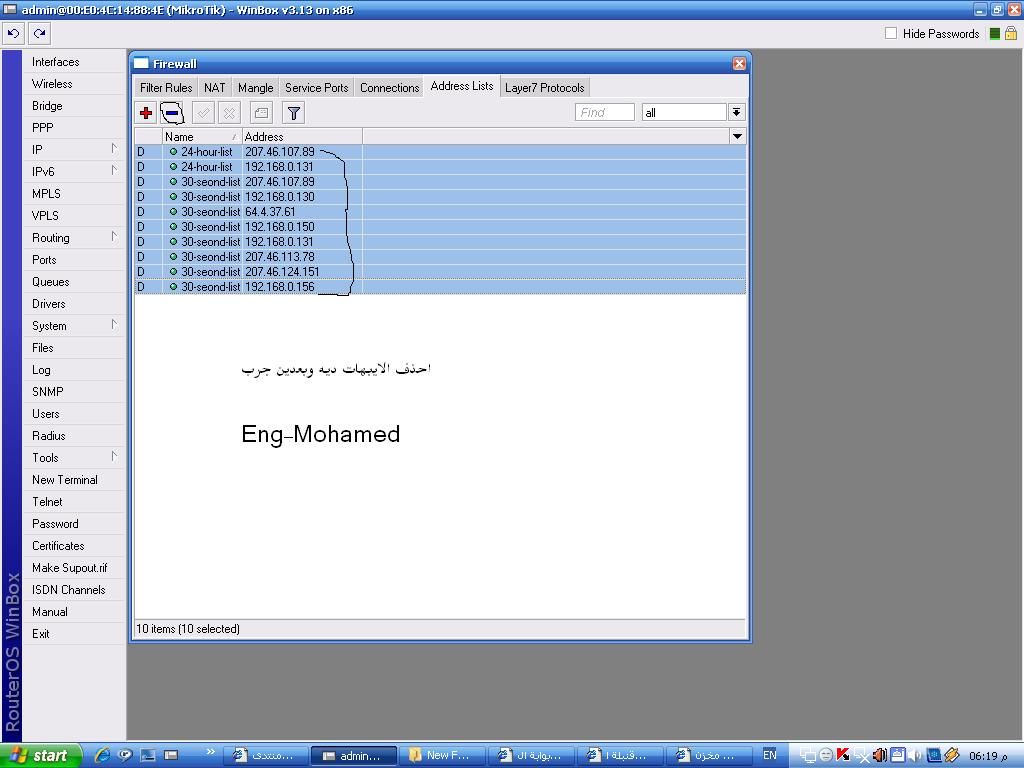Viewport: 1024px width, 768px height.
Task: Select 30-seond-list row 207.46.124.151
Action: coord(440,272)
